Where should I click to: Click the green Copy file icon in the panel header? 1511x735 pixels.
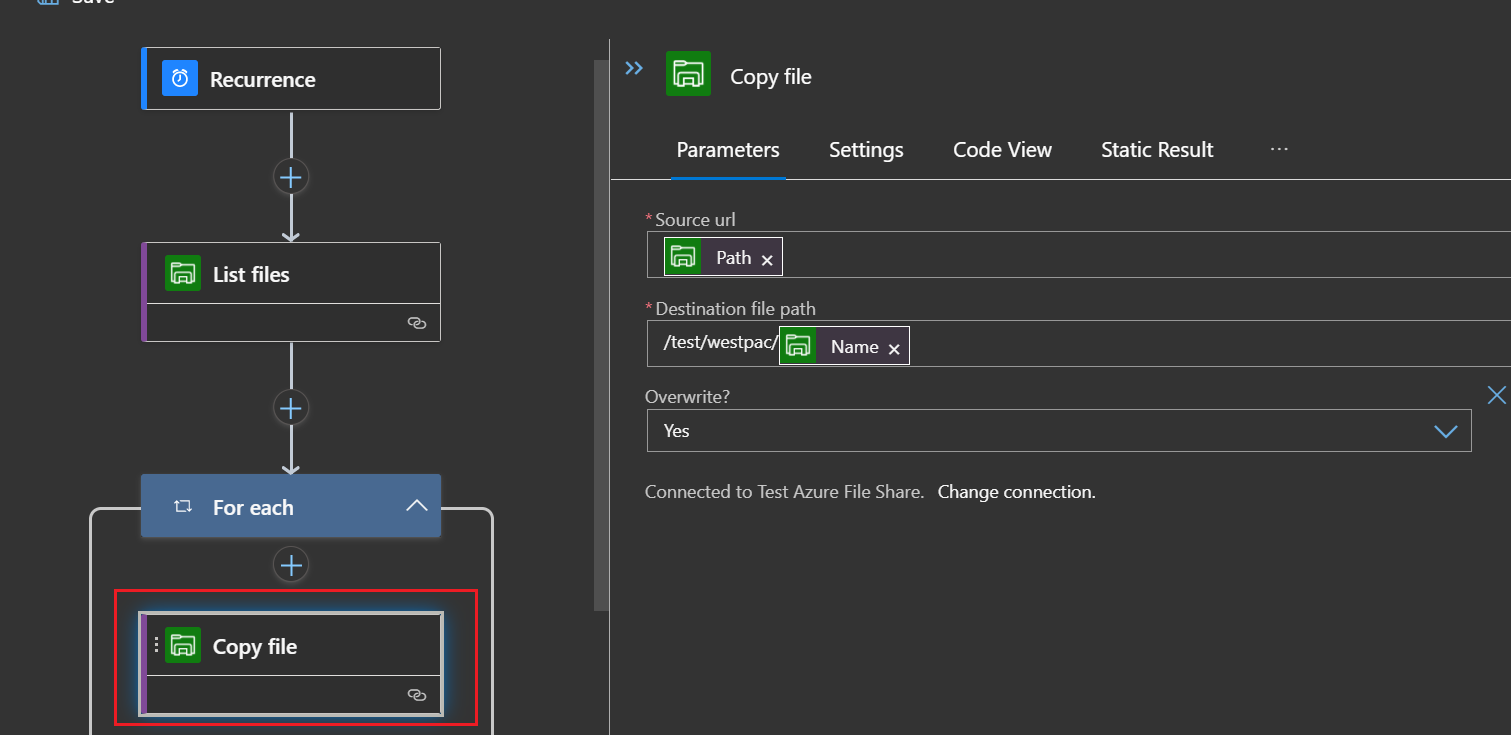[x=688, y=74]
